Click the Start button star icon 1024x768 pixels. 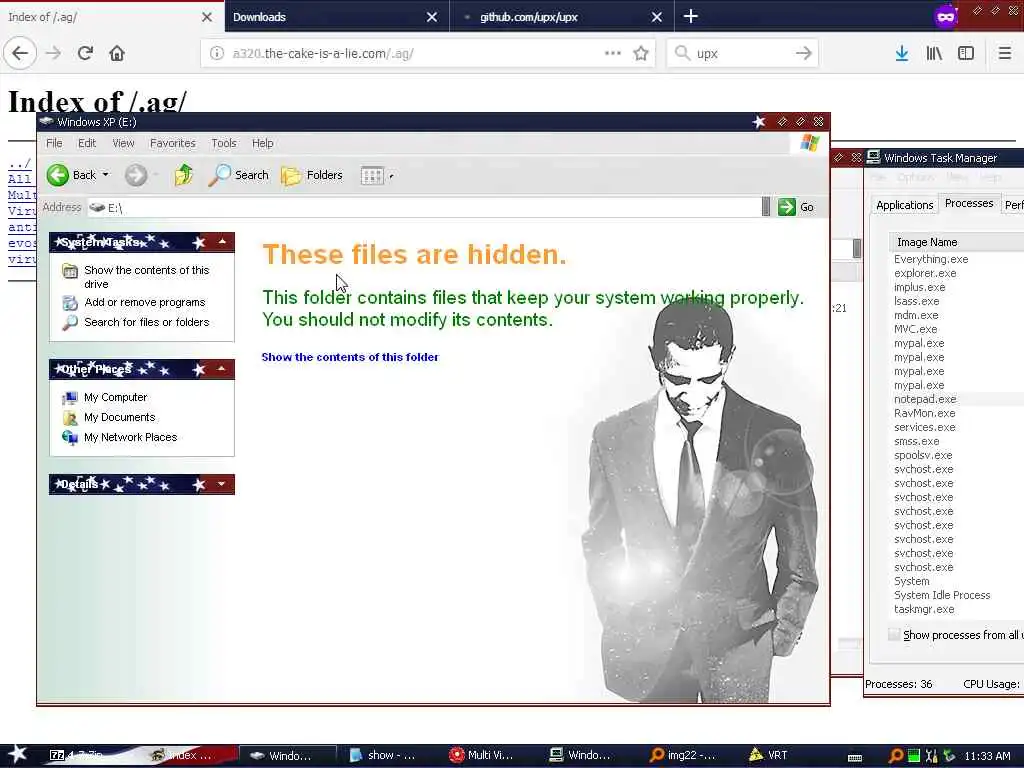(x=17, y=754)
